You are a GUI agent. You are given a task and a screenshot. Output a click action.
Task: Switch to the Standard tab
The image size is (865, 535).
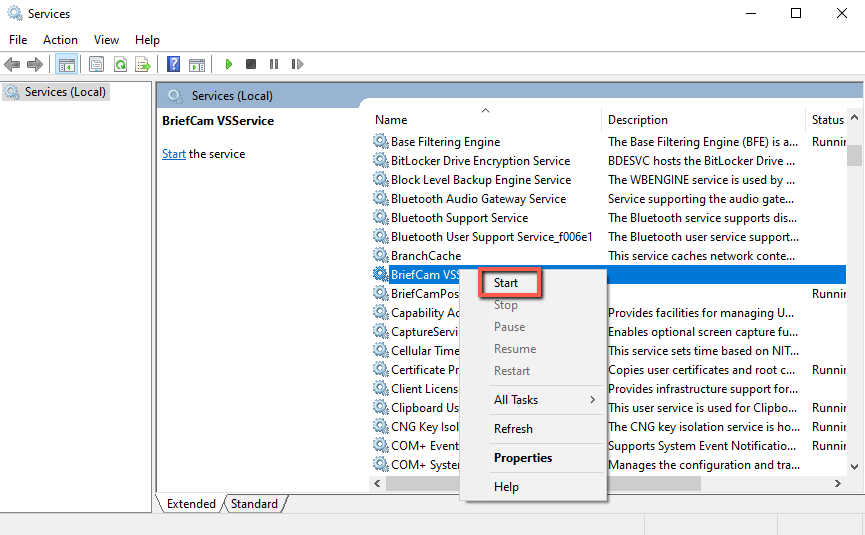[x=254, y=504]
